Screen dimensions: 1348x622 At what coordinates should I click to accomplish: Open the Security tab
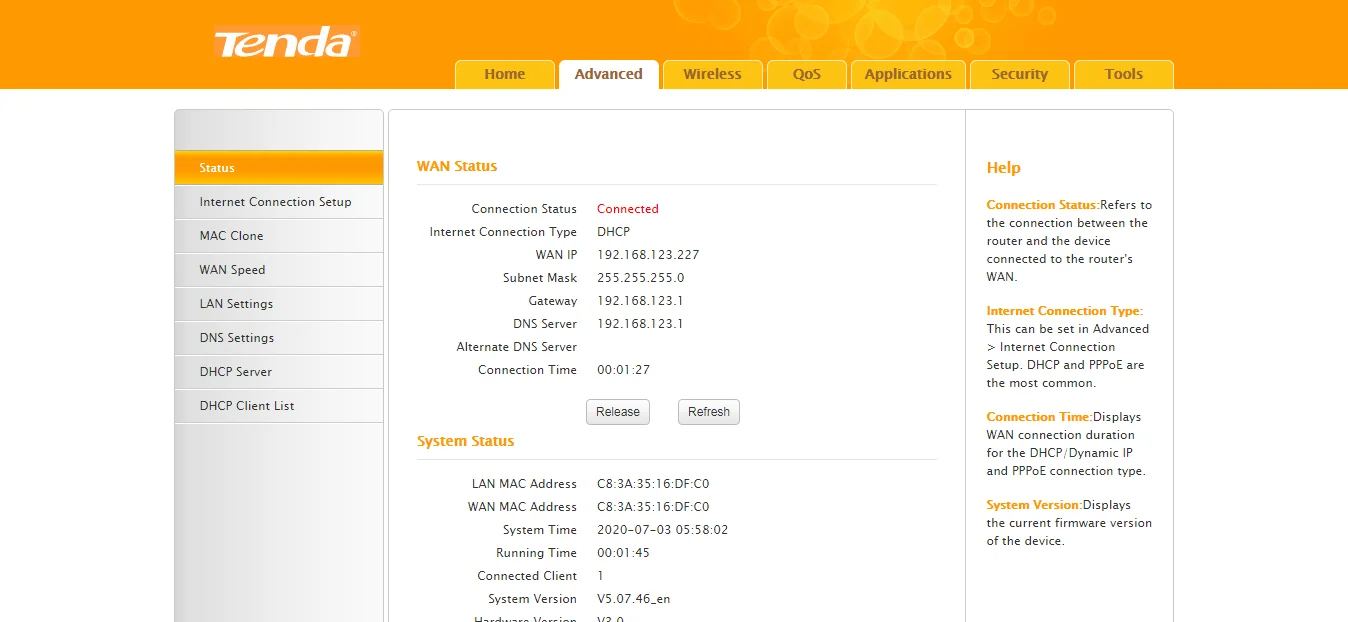tap(1019, 74)
